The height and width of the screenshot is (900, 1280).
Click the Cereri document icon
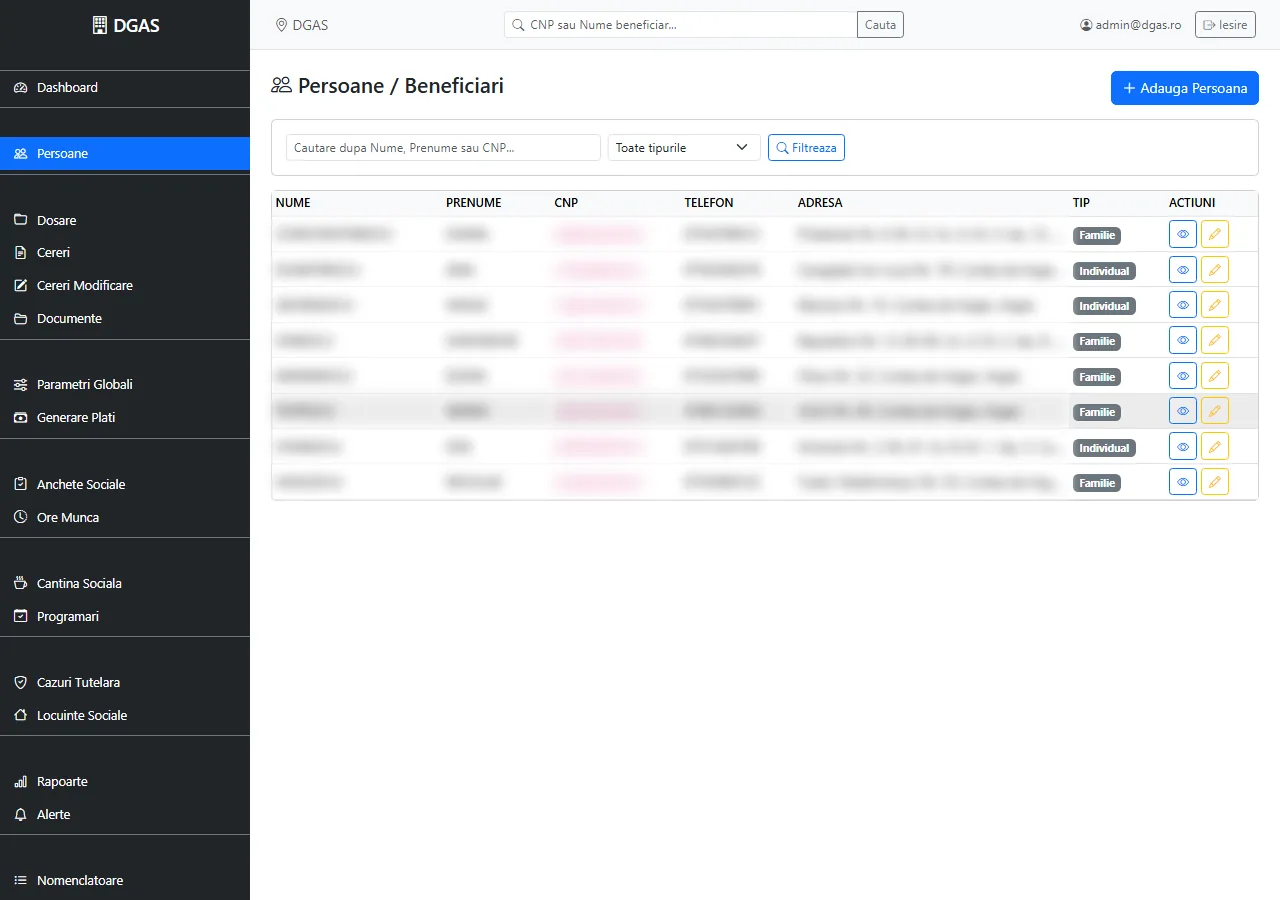pos(20,253)
